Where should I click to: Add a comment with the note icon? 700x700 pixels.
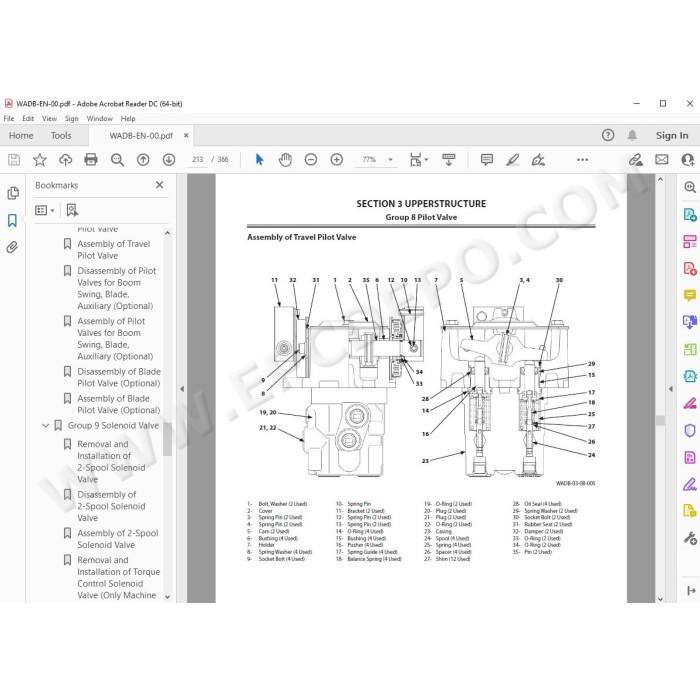tap(487, 159)
